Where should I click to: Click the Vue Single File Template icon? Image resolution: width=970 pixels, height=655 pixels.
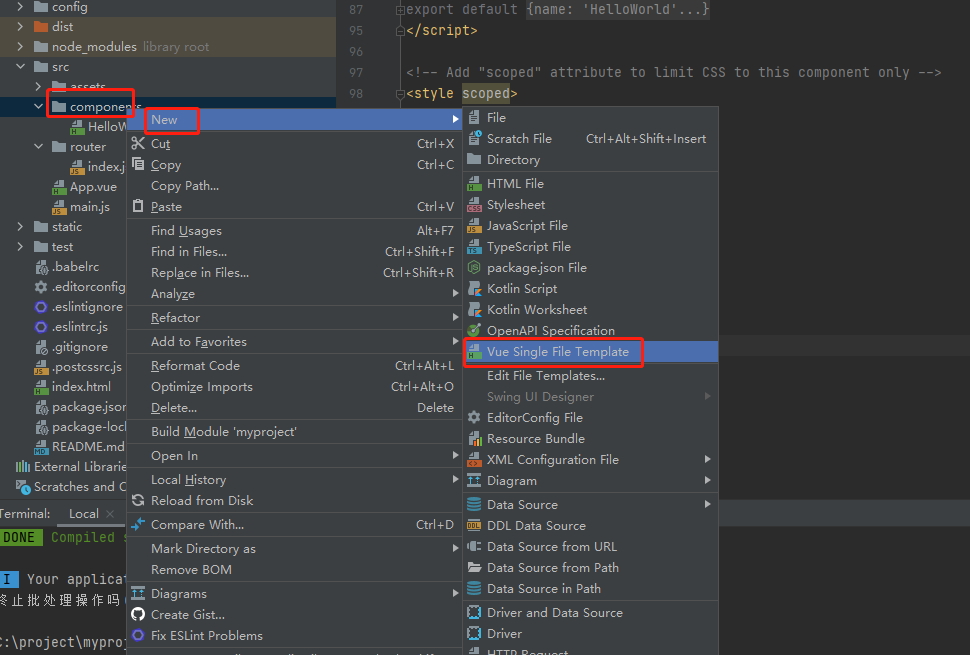tap(474, 352)
